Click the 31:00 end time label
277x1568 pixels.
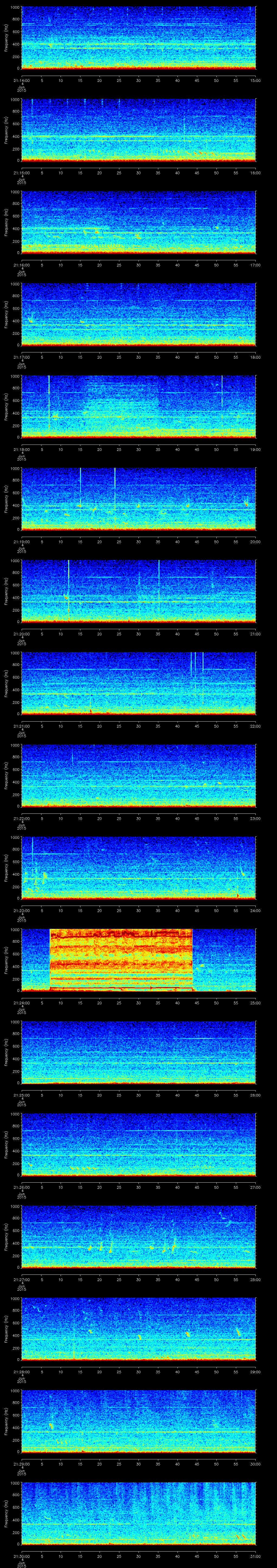point(255,1556)
